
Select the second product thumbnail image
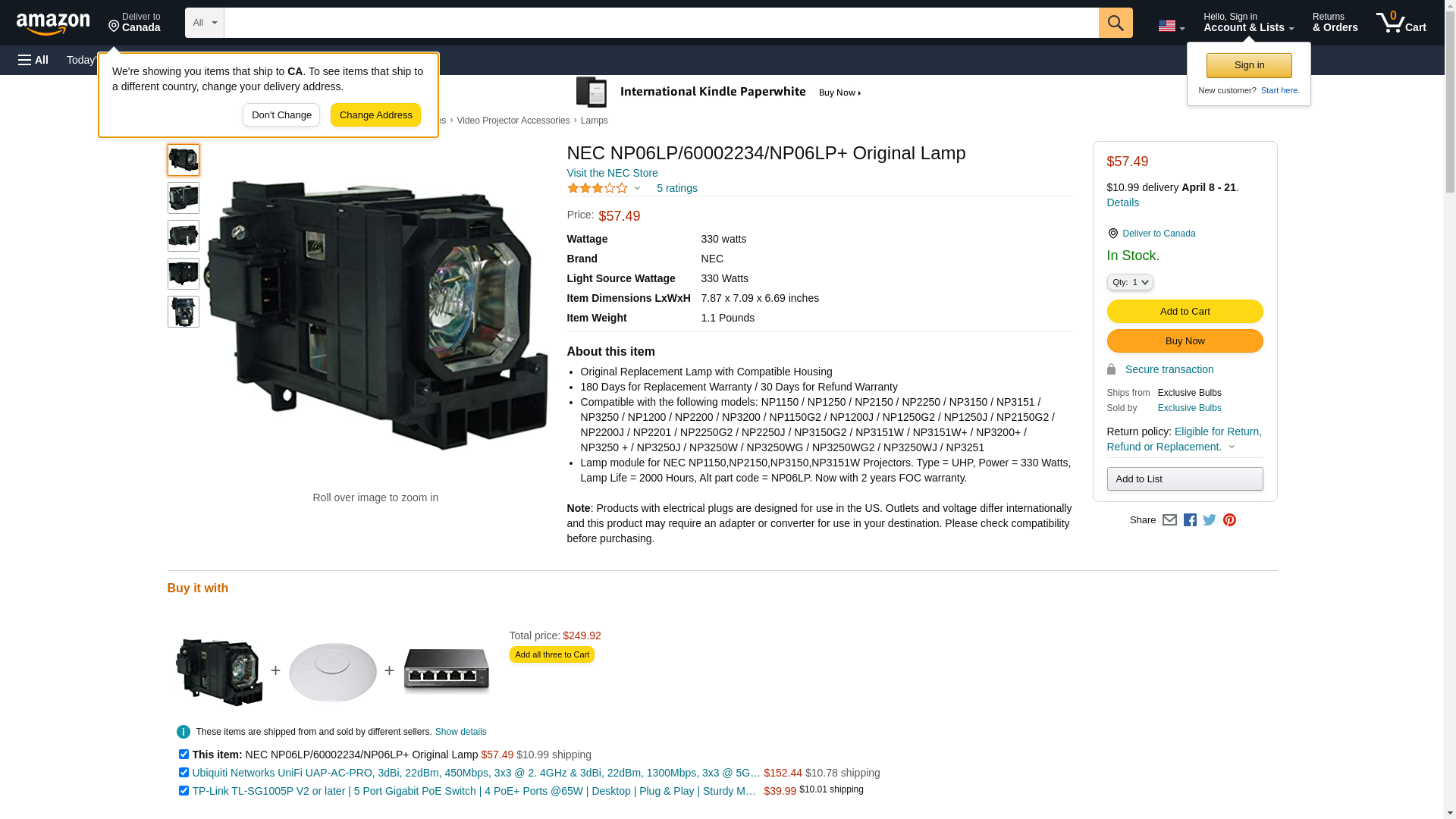pyautogui.click(x=184, y=198)
